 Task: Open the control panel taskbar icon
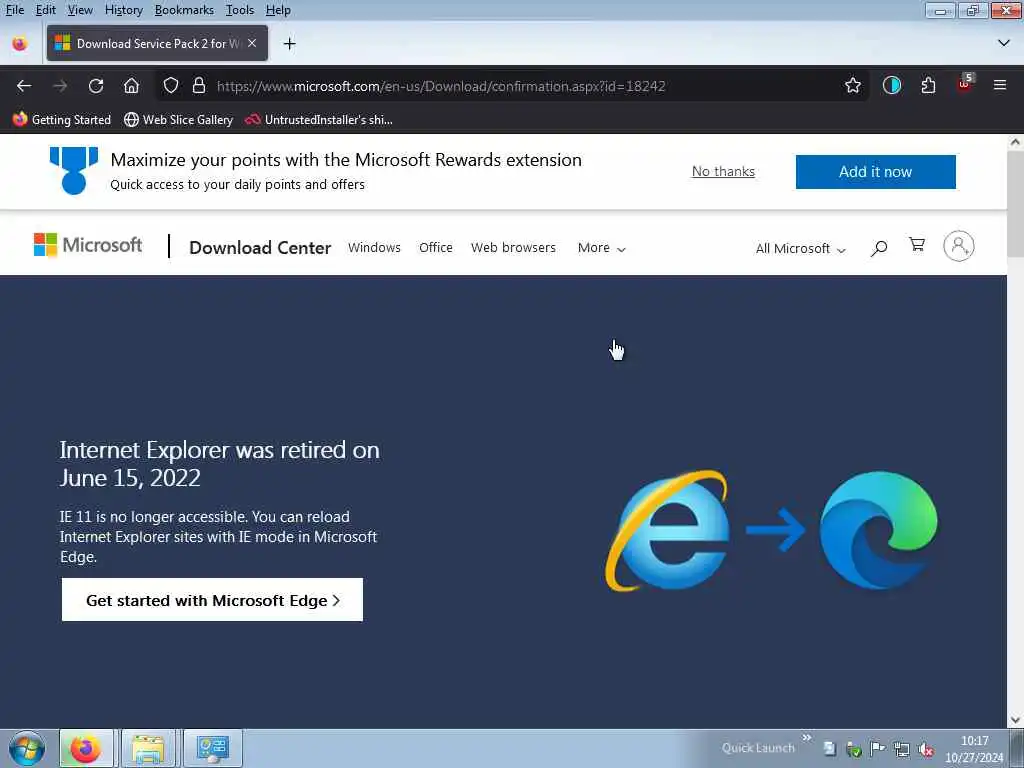[x=212, y=748]
